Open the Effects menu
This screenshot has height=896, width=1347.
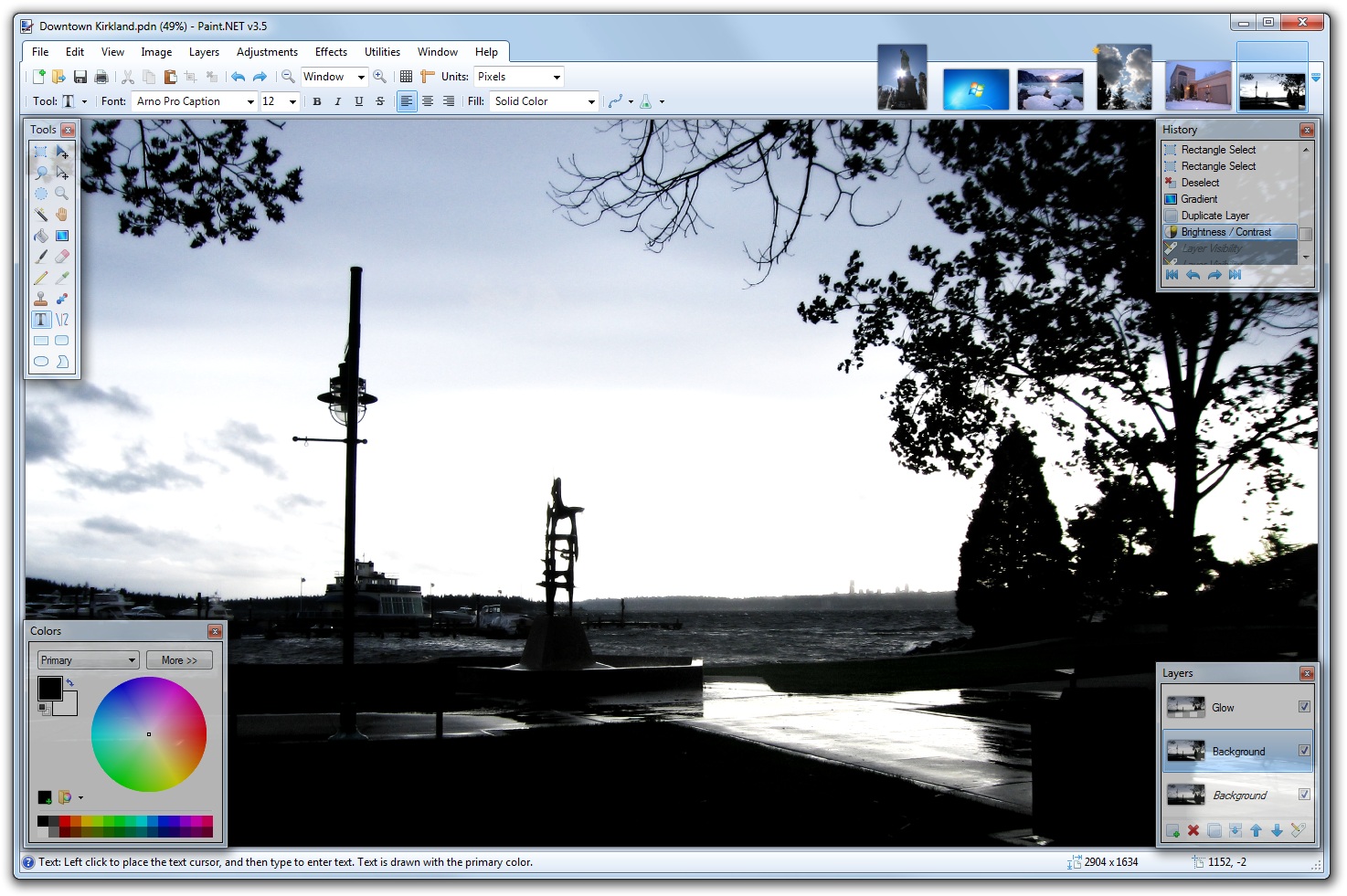click(330, 52)
